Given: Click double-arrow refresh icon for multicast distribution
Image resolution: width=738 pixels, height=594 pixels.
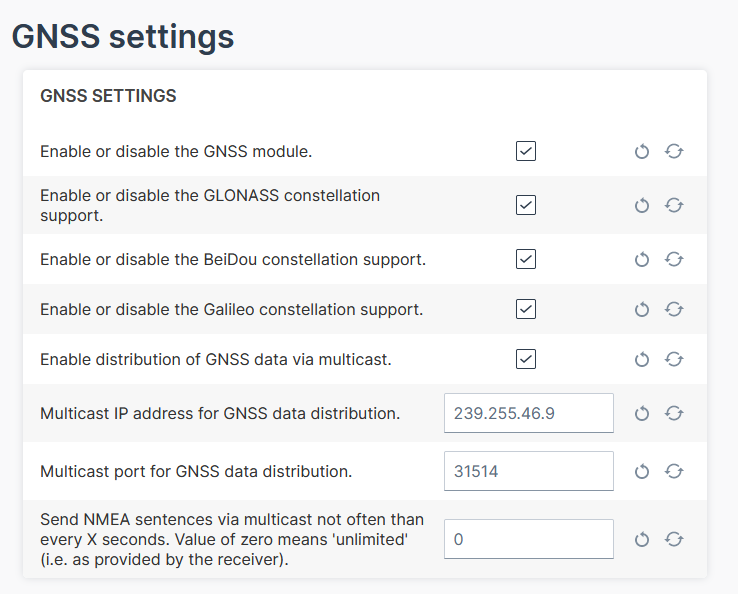Looking at the screenshot, I should point(674,359).
